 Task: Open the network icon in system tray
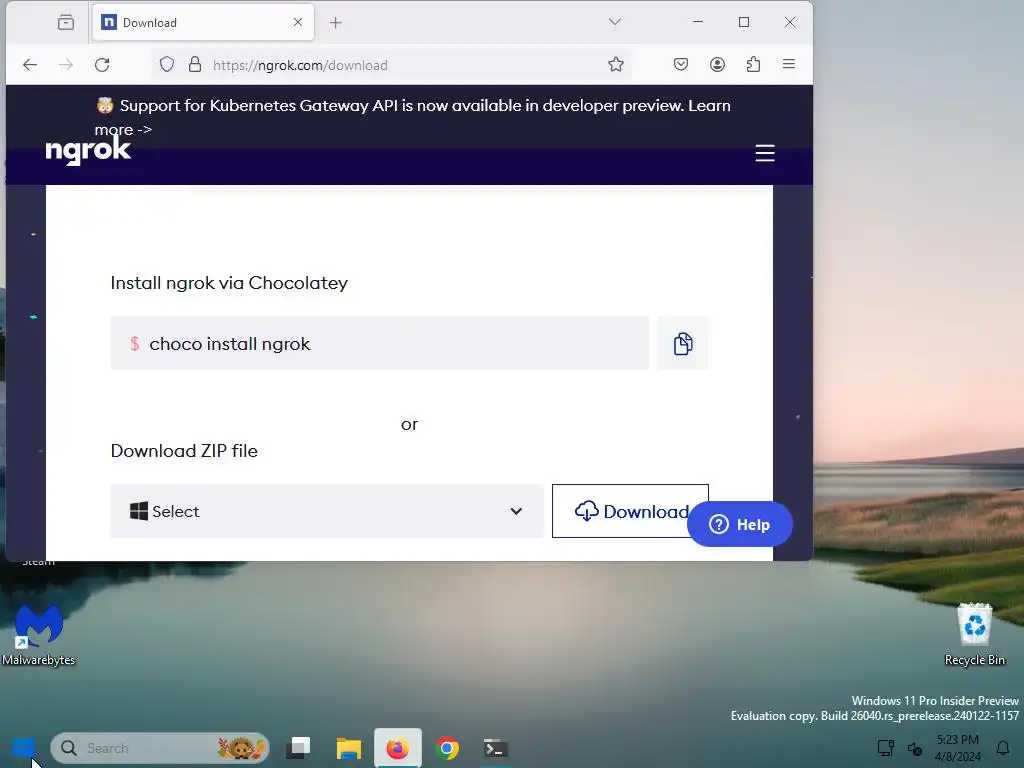point(886,748)
